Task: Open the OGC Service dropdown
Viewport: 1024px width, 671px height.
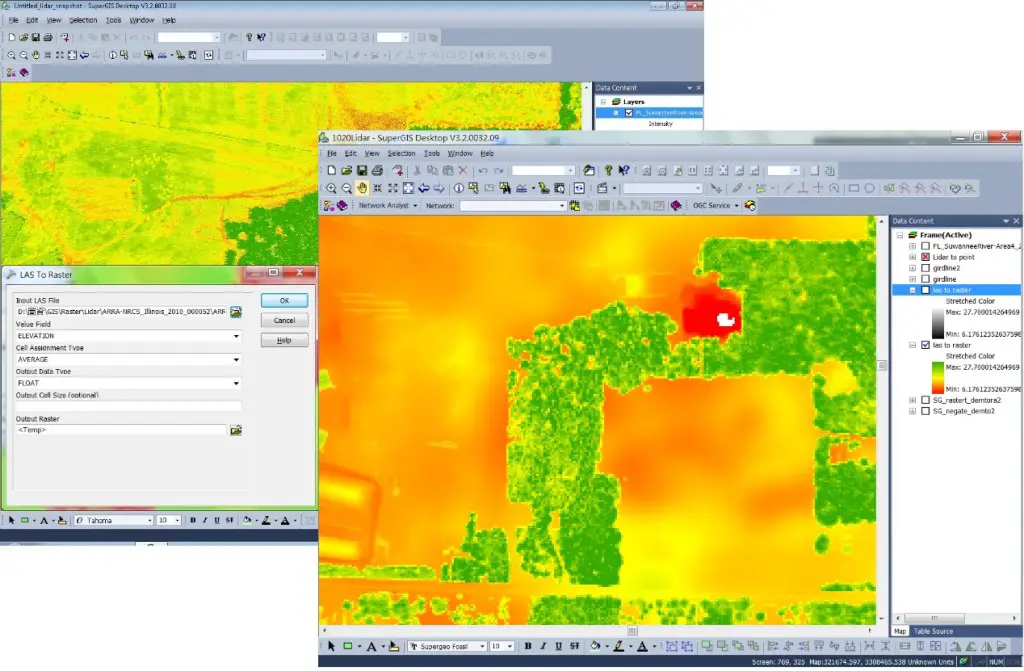Action: coord(716,206)
